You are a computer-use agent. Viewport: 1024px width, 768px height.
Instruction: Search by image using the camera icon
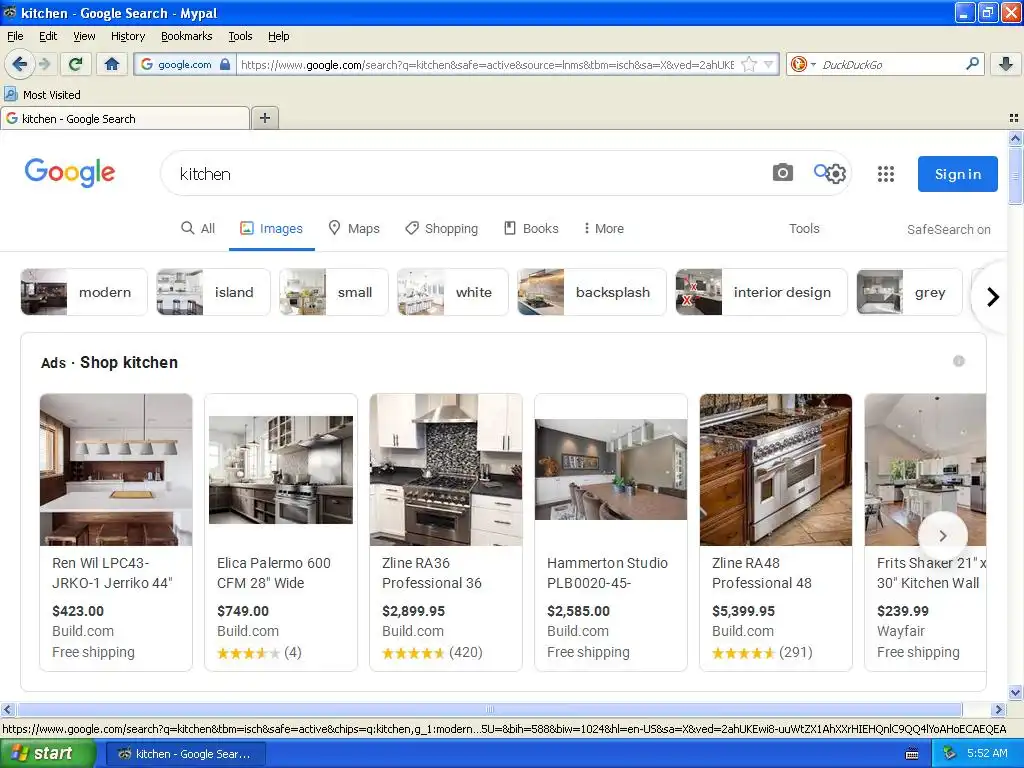pyautogui.click(x=782, y=172)
